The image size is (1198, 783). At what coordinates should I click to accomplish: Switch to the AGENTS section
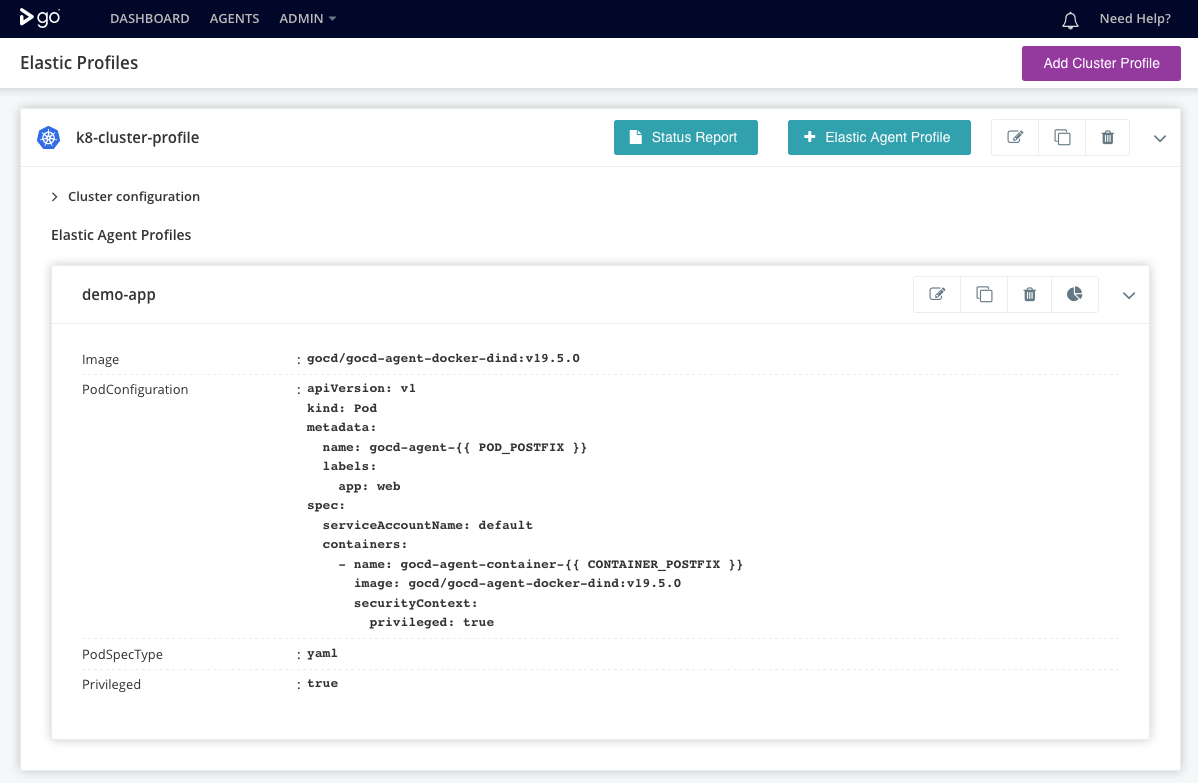(x=234, y=18)
